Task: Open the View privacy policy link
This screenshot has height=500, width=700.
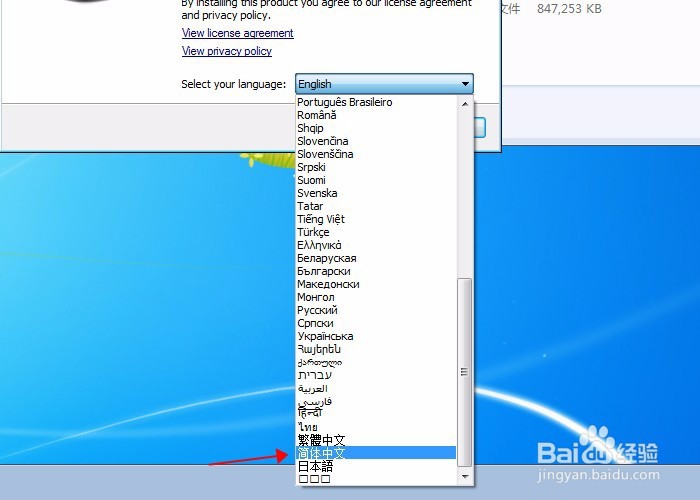Action: [x=227, y=51]
